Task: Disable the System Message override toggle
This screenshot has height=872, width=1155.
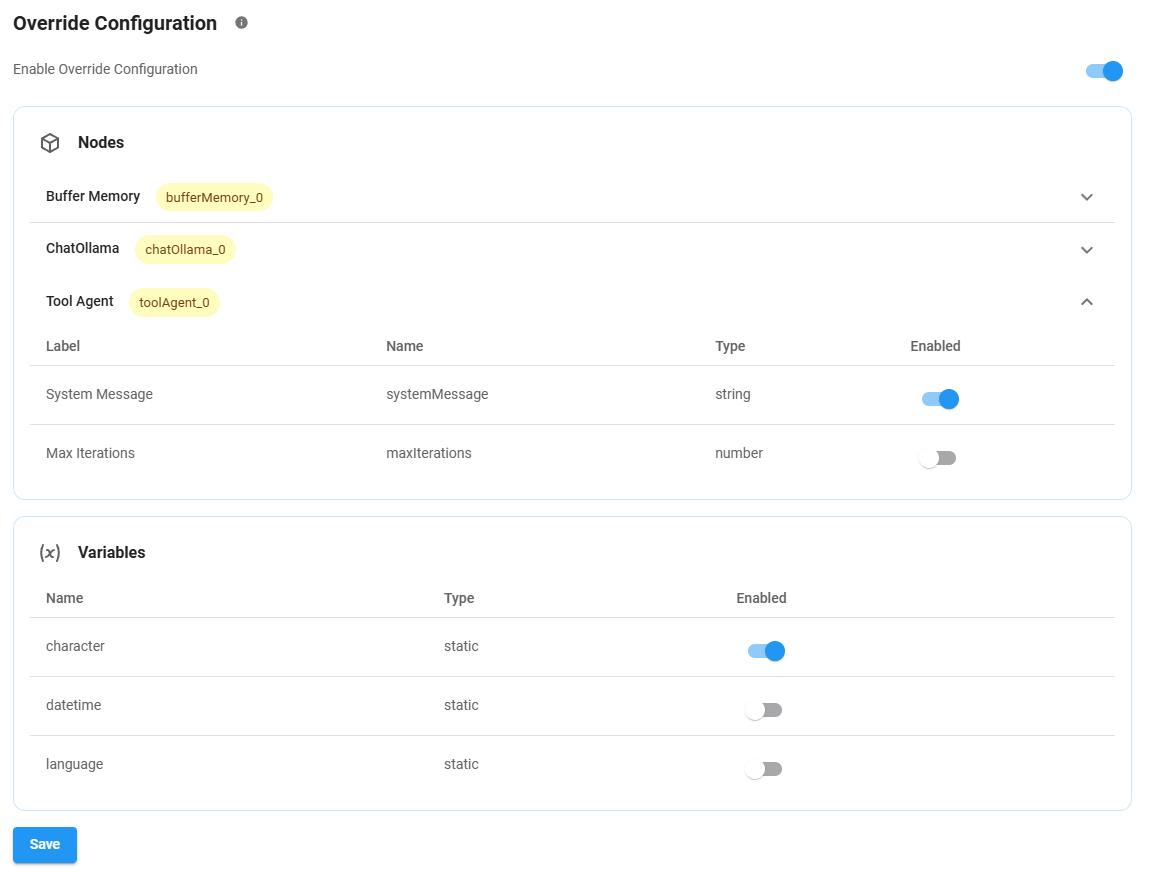Action: point(940,399)
